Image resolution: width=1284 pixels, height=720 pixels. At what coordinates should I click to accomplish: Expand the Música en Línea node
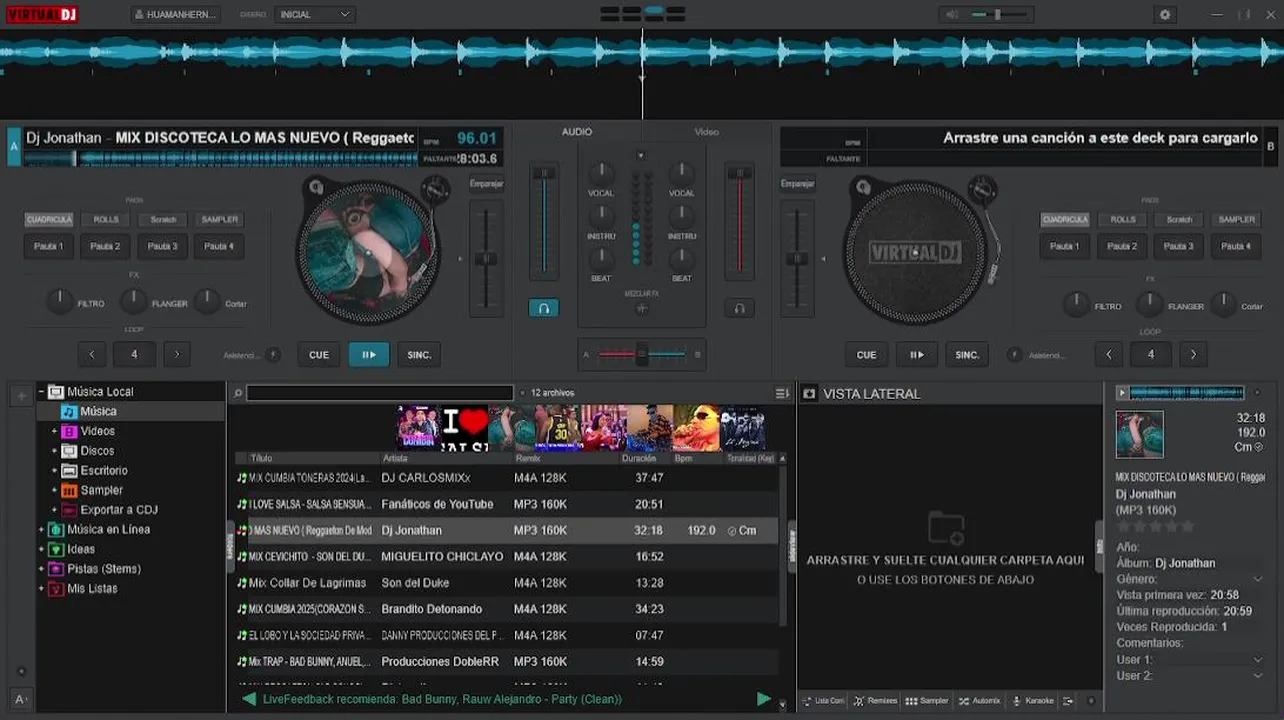pyautogui.click(x=41, y=530)
